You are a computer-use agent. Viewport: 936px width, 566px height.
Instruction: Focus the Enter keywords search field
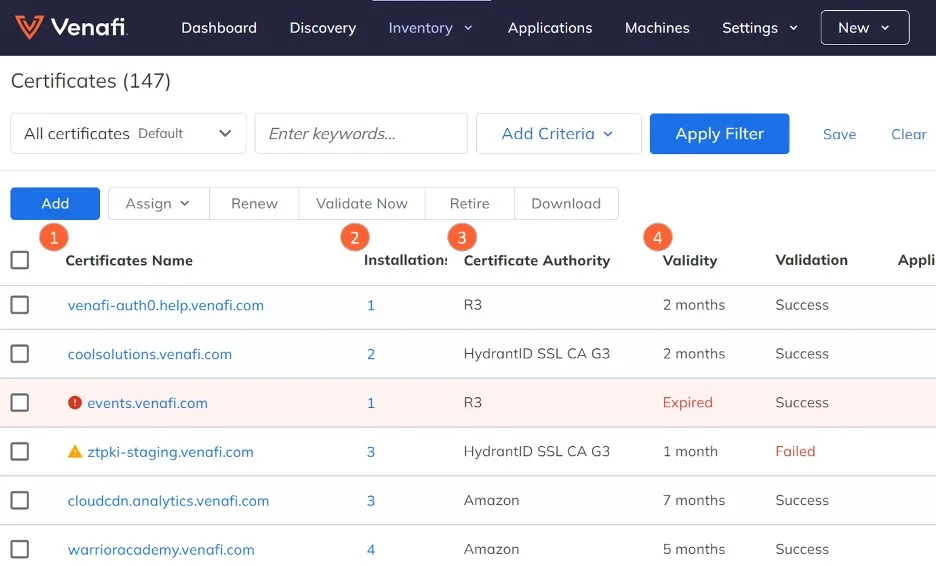coord(361,133)
